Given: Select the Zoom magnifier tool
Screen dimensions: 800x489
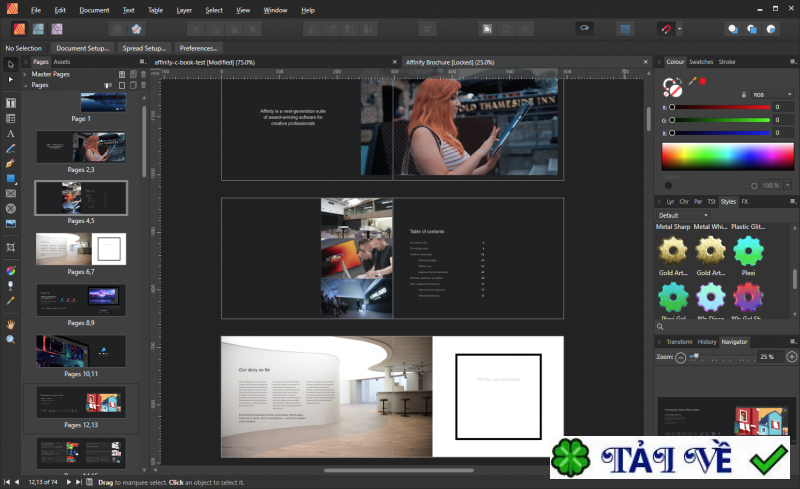Looking at the screenshot, I should (11, 339).
